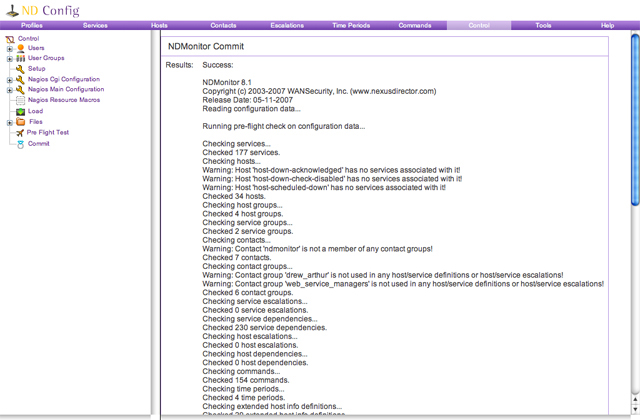Click the 'ndmonitor' contact warning line

coord(317,249)
